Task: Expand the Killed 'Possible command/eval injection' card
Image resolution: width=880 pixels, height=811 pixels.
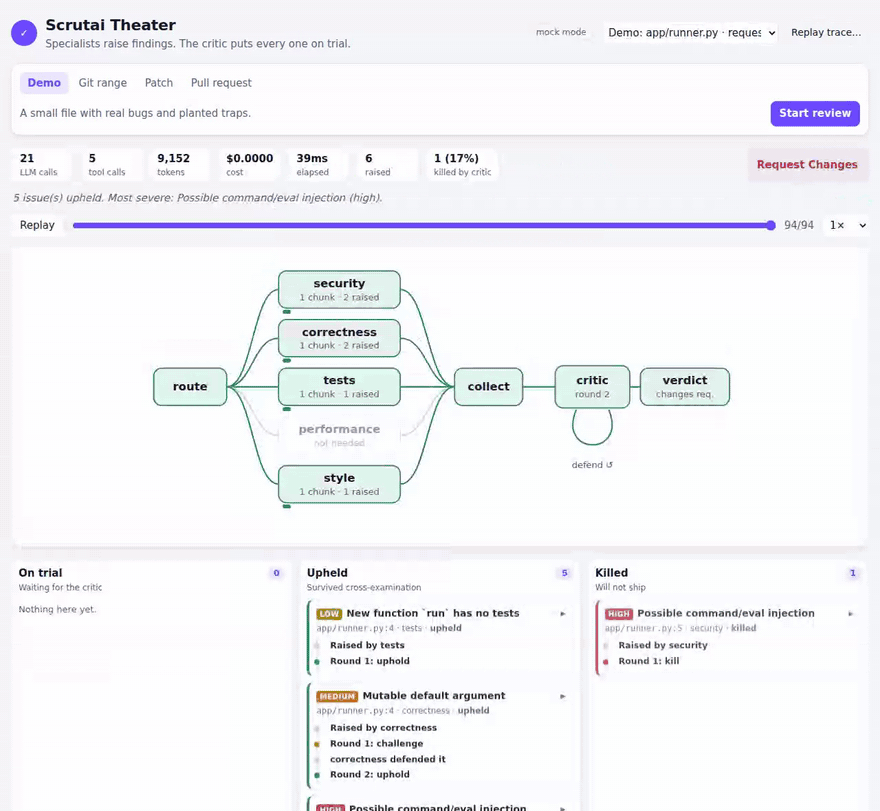Action: coord(851,613)
